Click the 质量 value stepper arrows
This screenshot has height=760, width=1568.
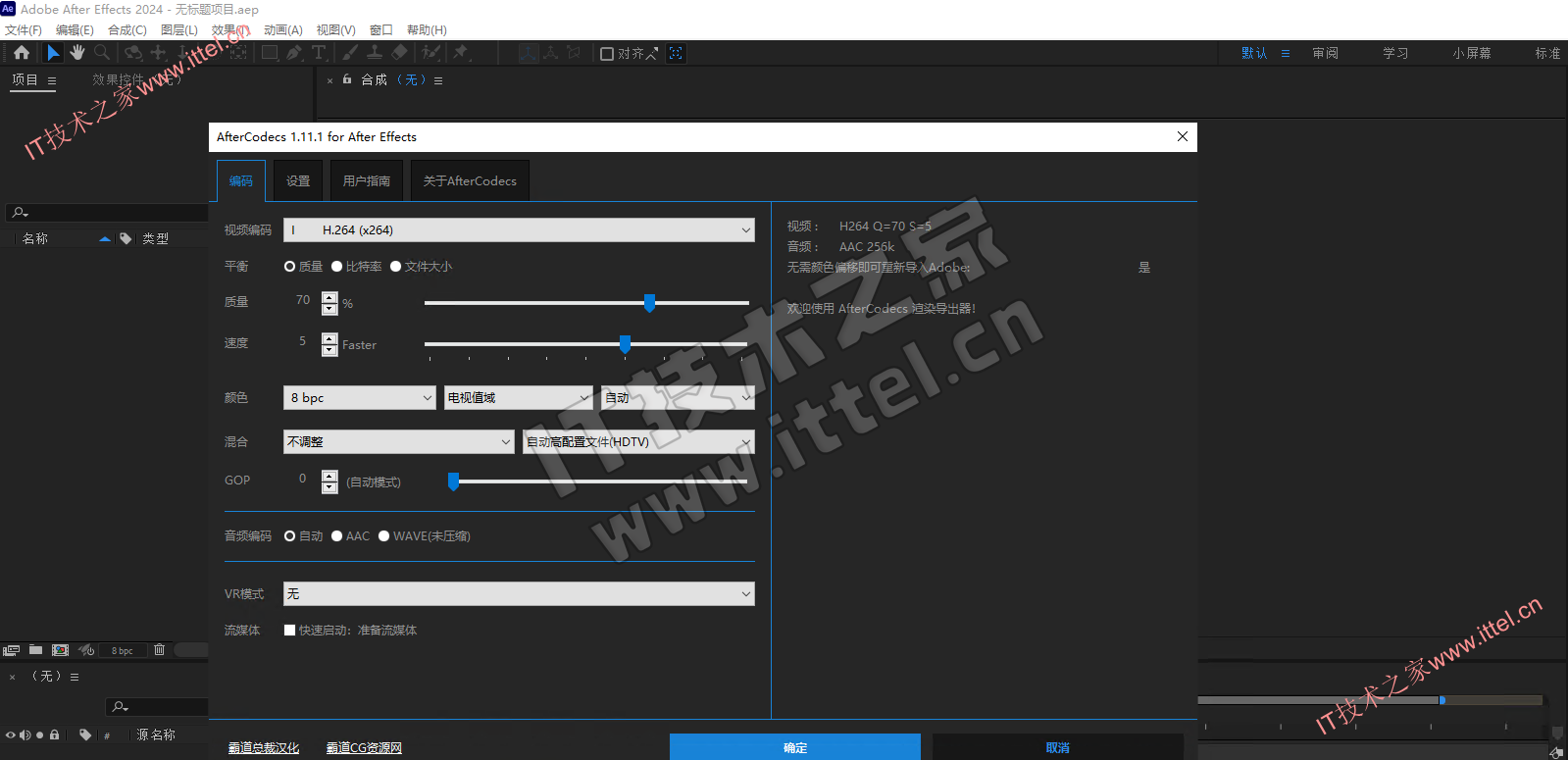click(329, 303)
